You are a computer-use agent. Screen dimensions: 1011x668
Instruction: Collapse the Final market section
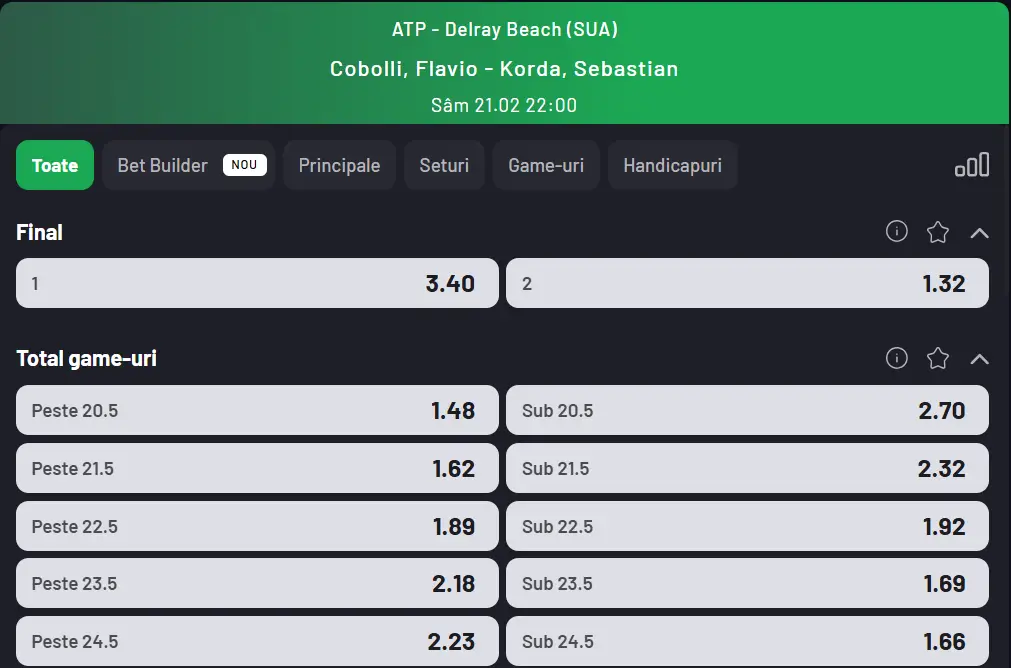point(980,231)
